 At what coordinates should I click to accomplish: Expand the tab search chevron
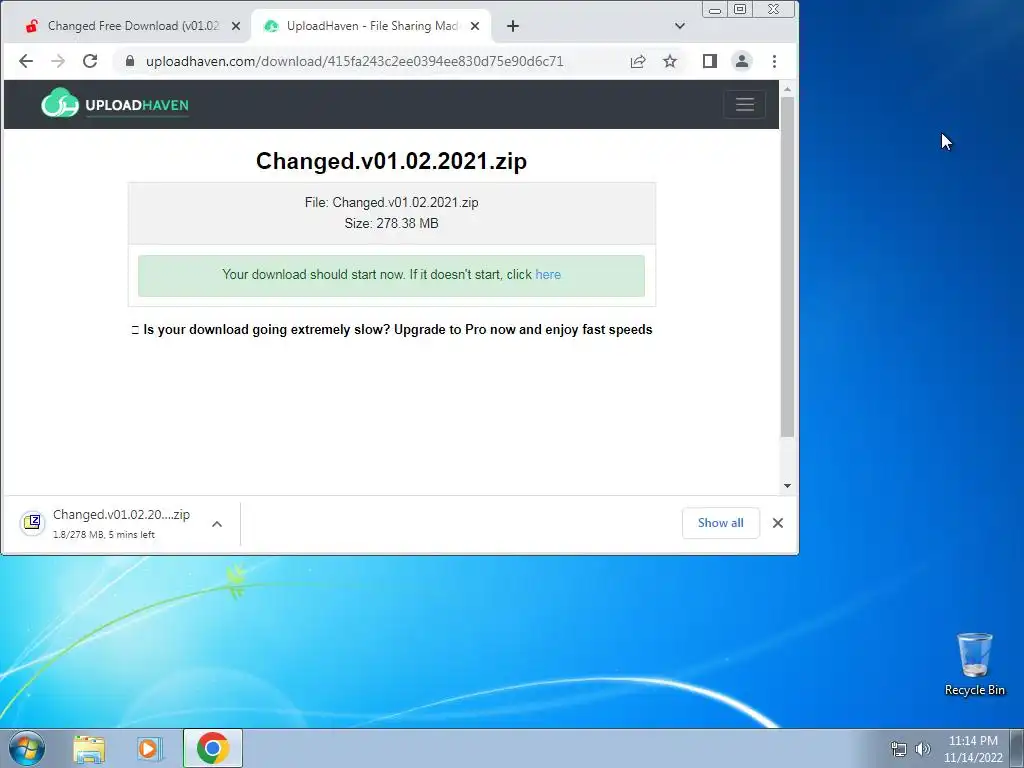(x=680, y=26)
